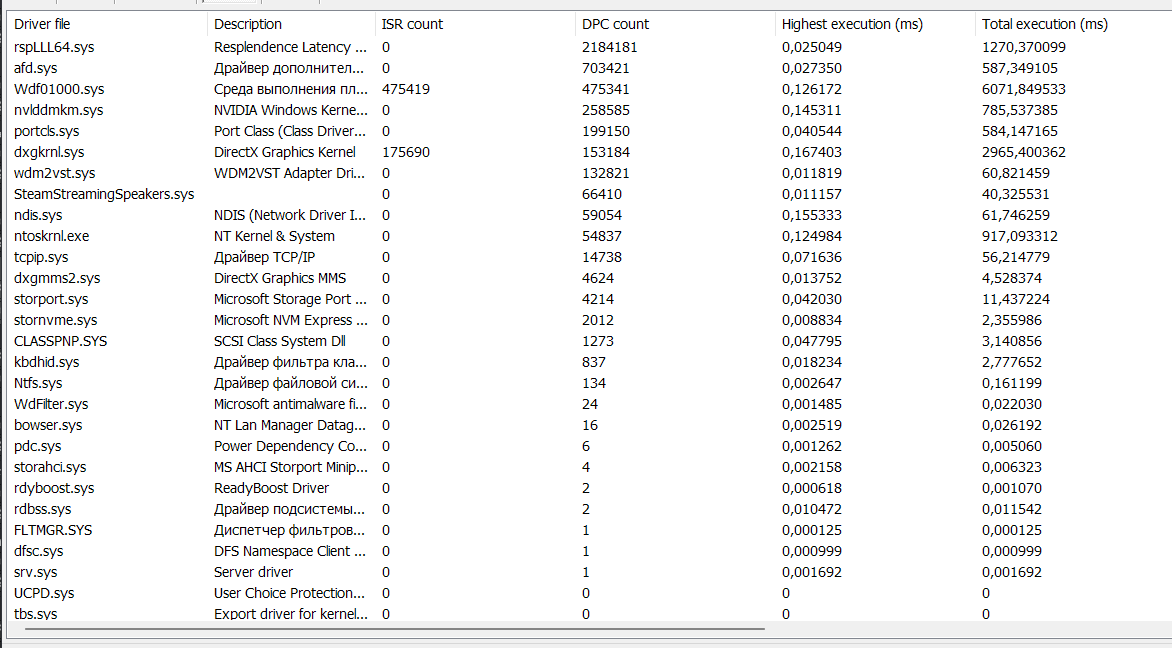Select the rdyboost.sys driver row
Viewport: 1172px width, 648px height.
(590, 487)
